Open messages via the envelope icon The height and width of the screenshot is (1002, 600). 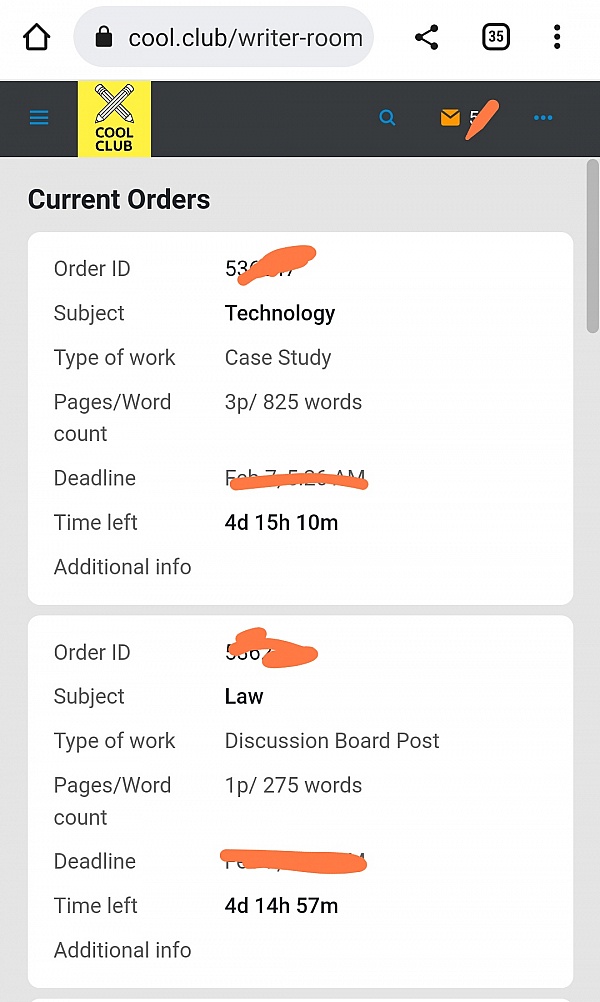450,118
